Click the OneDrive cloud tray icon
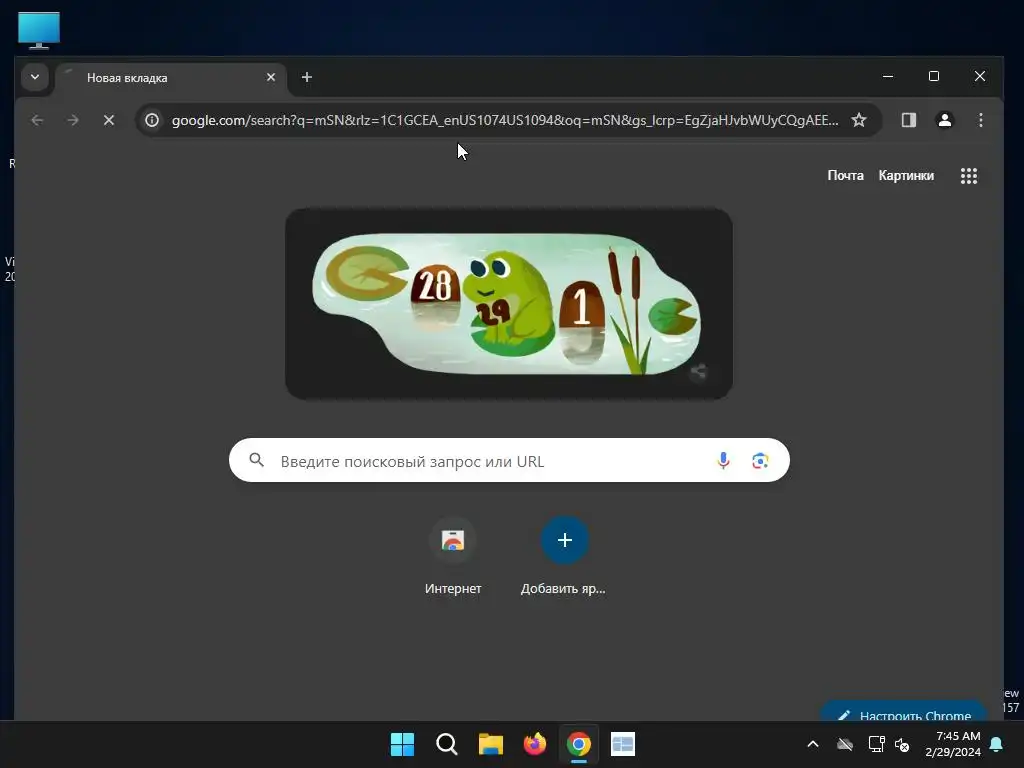The image size is (1024, 768). click(845, 744)
